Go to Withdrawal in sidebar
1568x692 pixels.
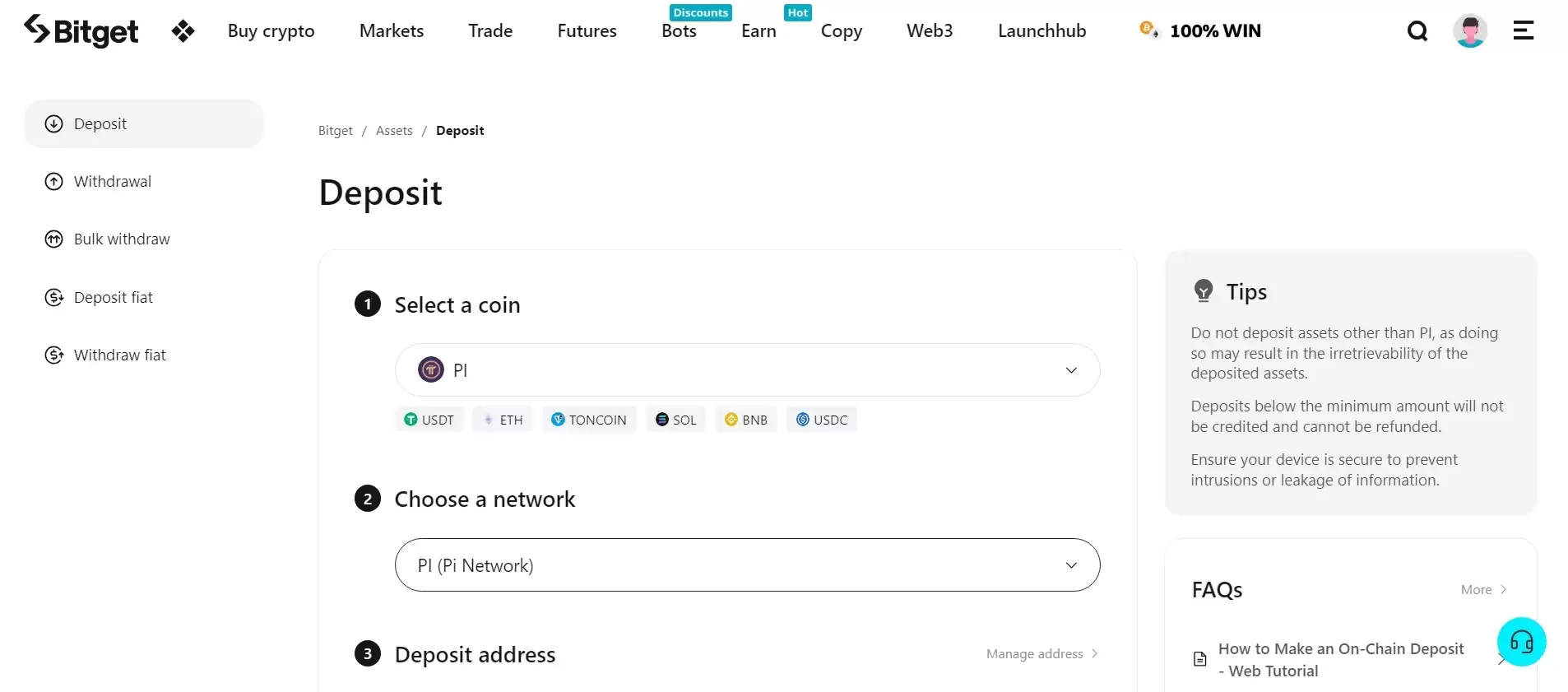click(113, 182)
